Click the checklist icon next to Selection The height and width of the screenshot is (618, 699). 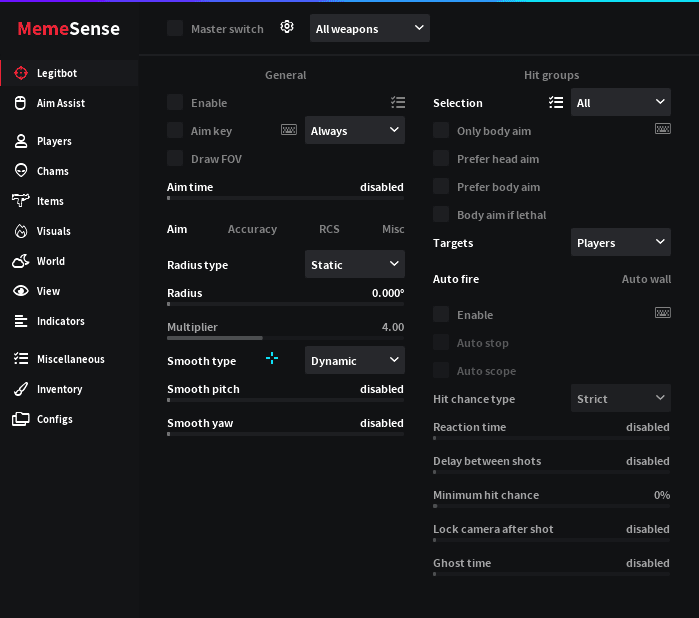pos(556,102)
